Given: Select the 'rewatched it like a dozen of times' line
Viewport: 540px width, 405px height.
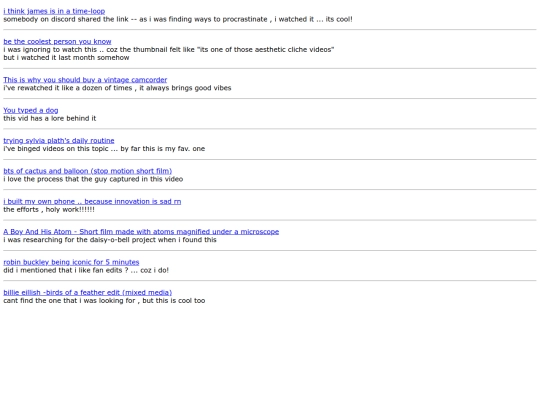Looking at the screenshot, I should pos(117,88).
